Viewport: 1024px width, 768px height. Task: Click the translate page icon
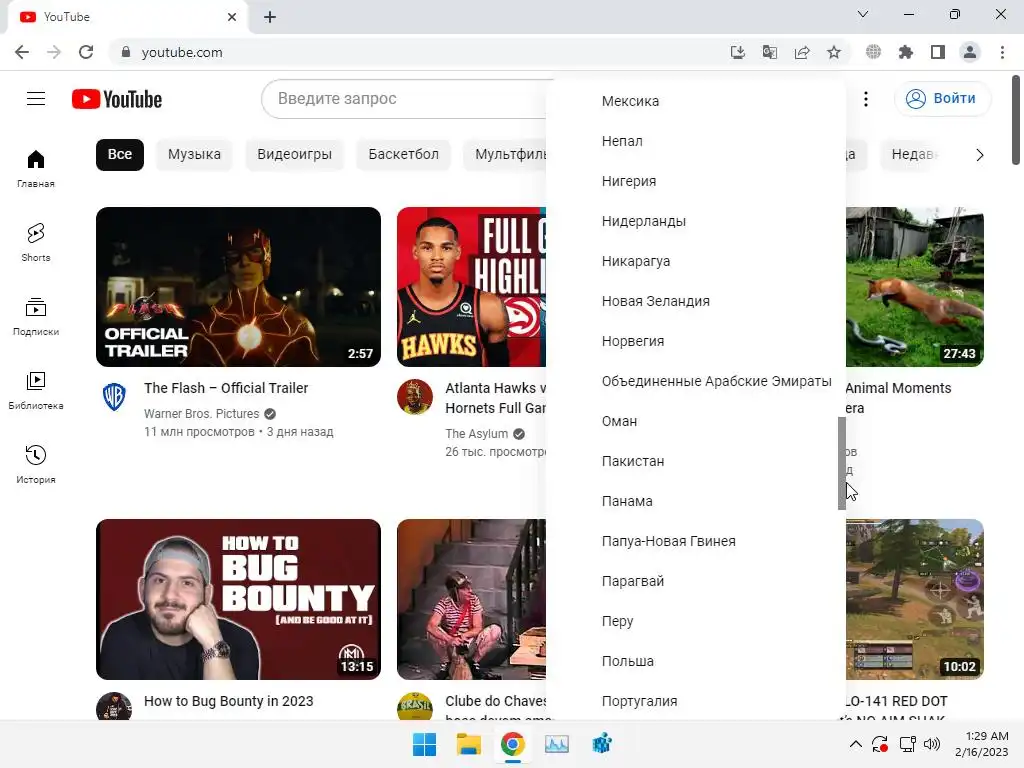[x=770, y=52]
